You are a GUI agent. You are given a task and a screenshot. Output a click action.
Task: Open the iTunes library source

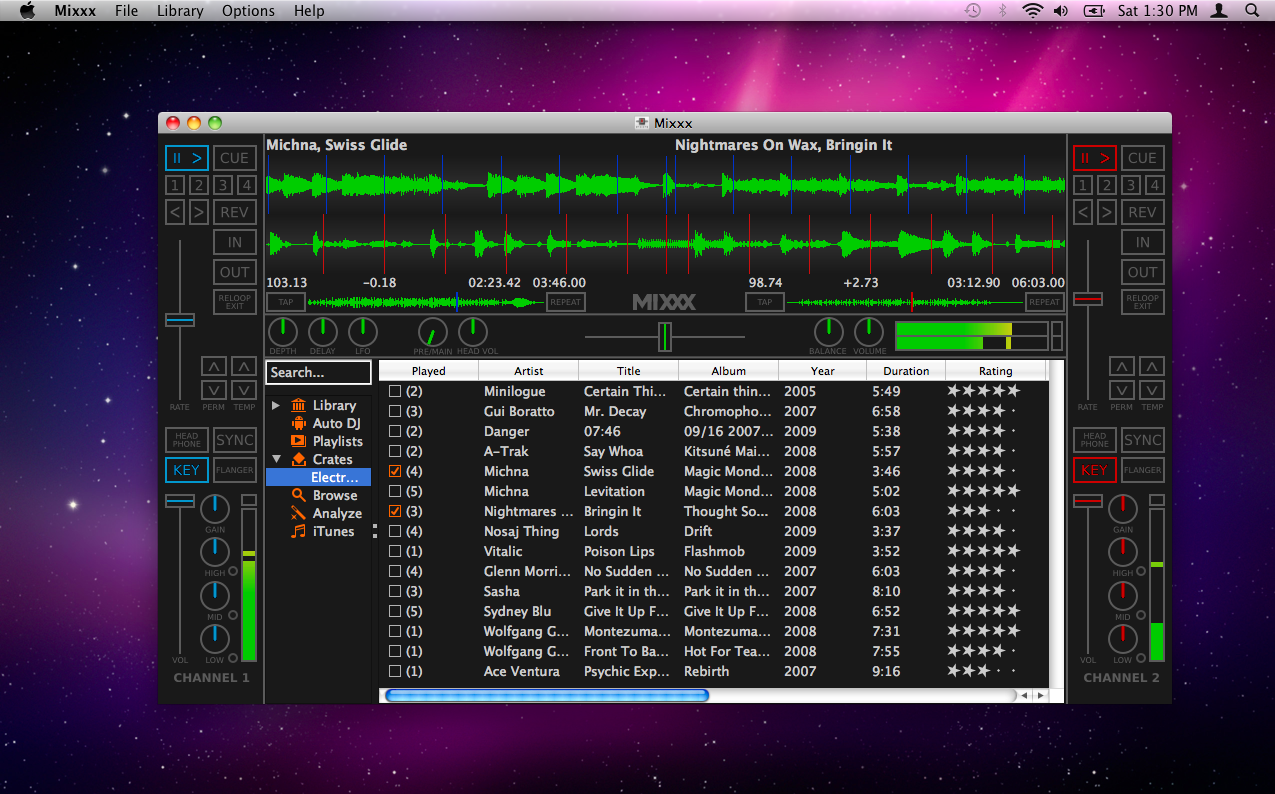click(328, 531)
